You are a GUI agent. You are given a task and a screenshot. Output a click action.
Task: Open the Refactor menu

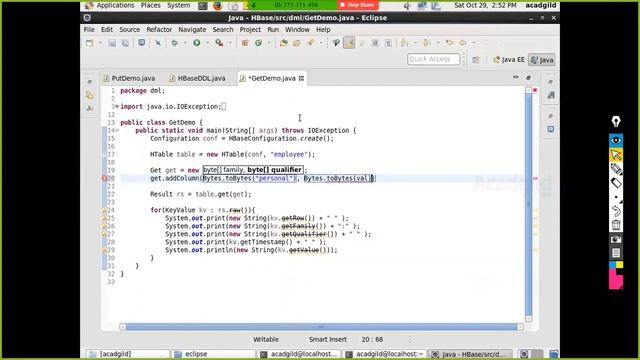pos(159,29)
